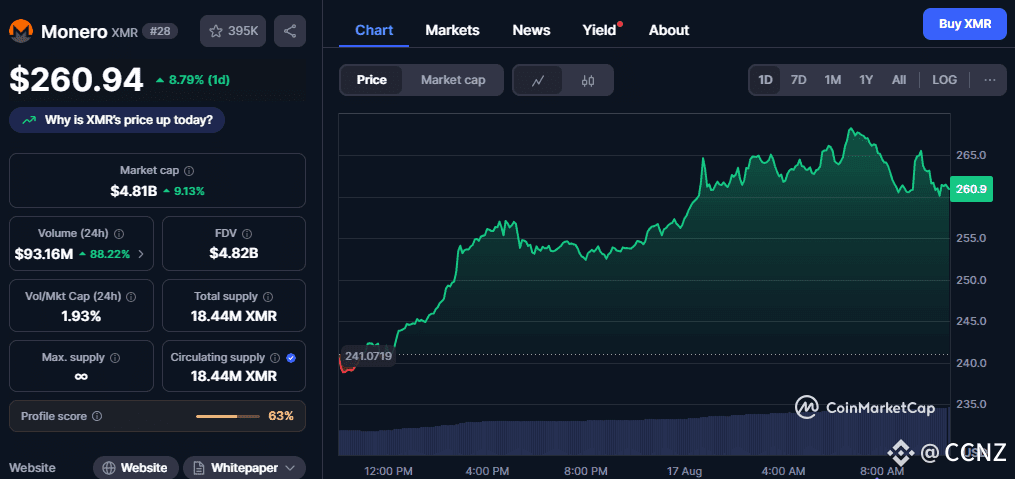
Task: Set chart range to 7D
Action: 799,80
